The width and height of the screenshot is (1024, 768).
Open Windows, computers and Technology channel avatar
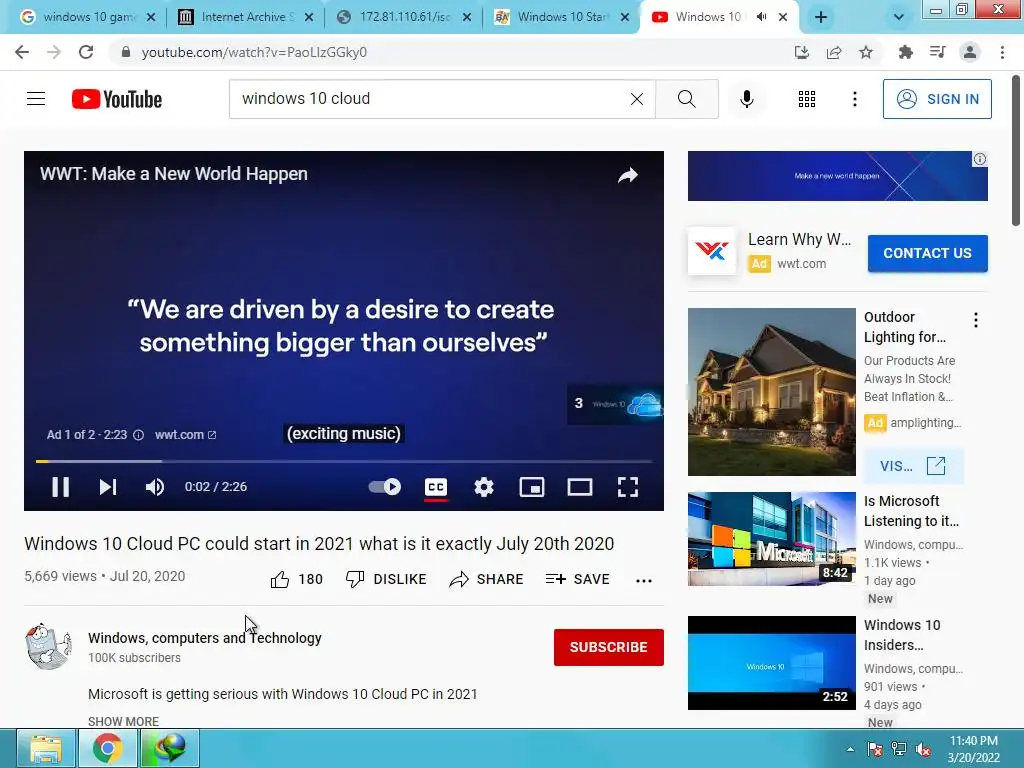(48, 646)
